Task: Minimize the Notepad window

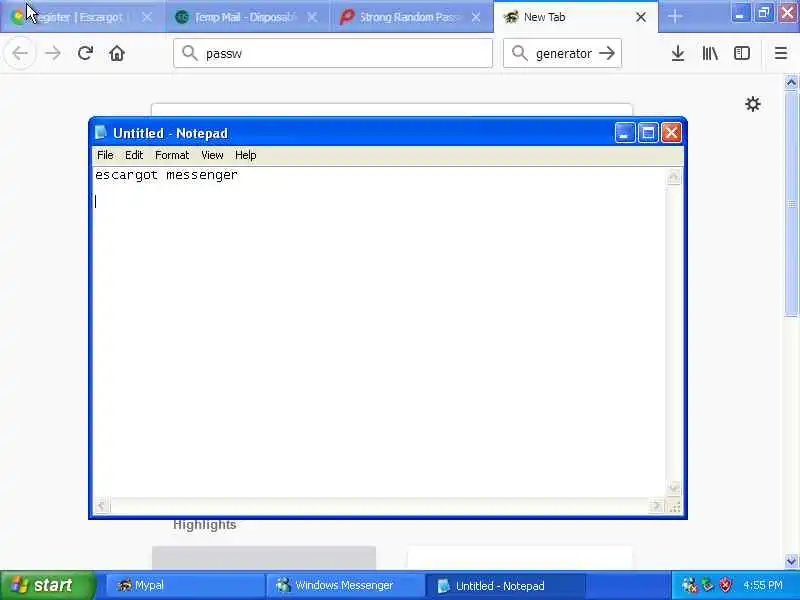Action: (624, 133)
